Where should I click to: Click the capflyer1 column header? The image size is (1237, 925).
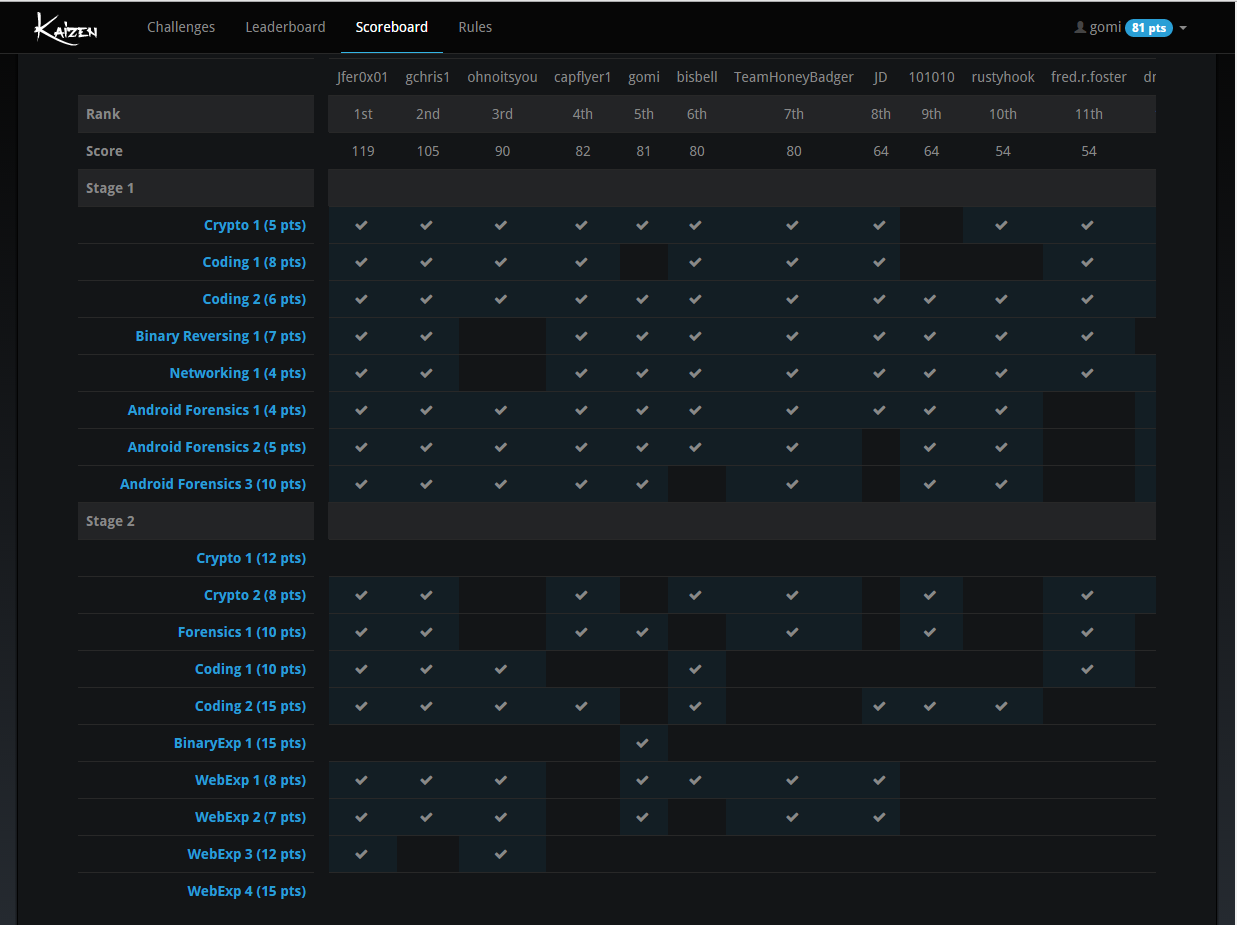coord(582,77)
